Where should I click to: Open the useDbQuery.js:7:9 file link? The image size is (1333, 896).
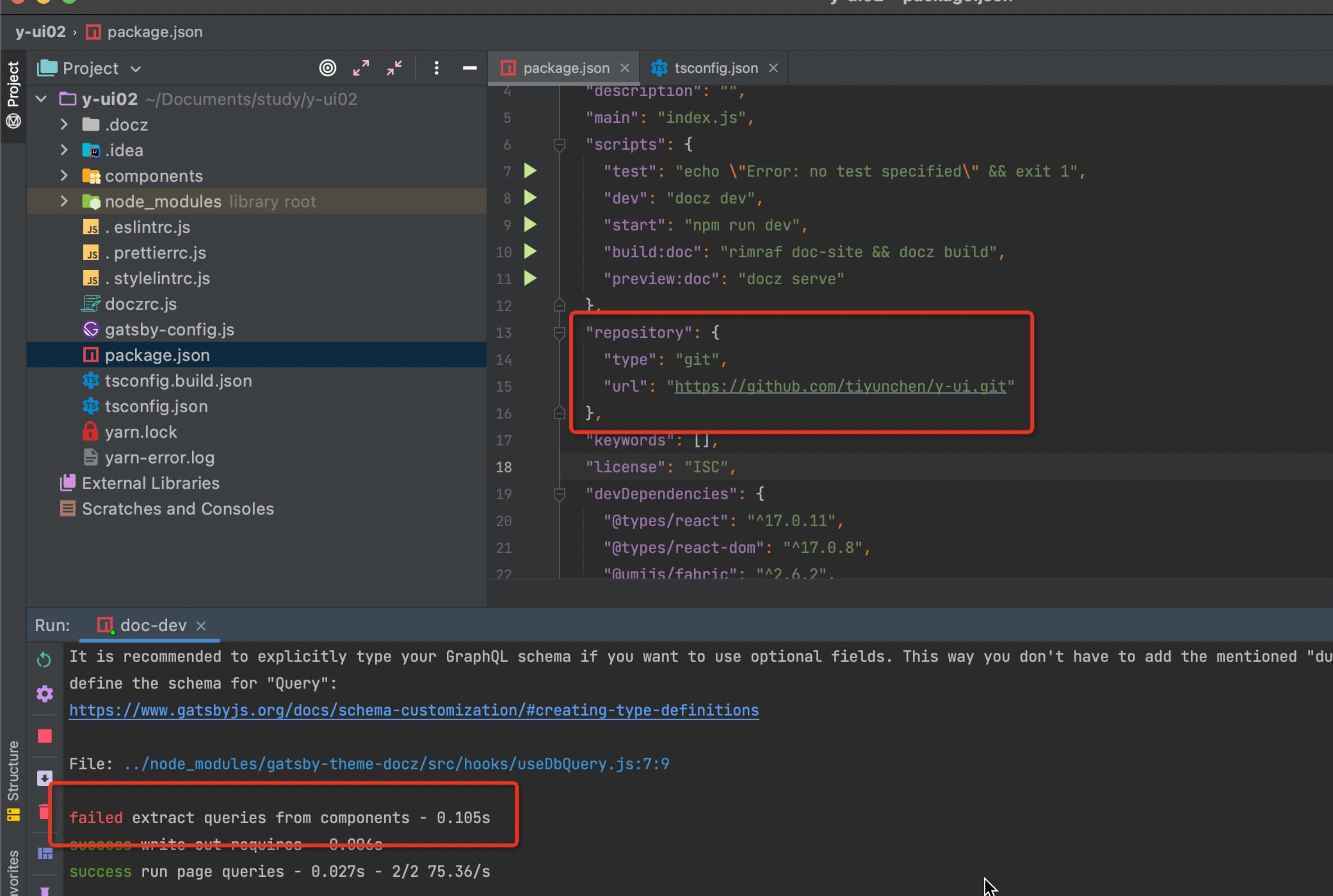point(396,764)
